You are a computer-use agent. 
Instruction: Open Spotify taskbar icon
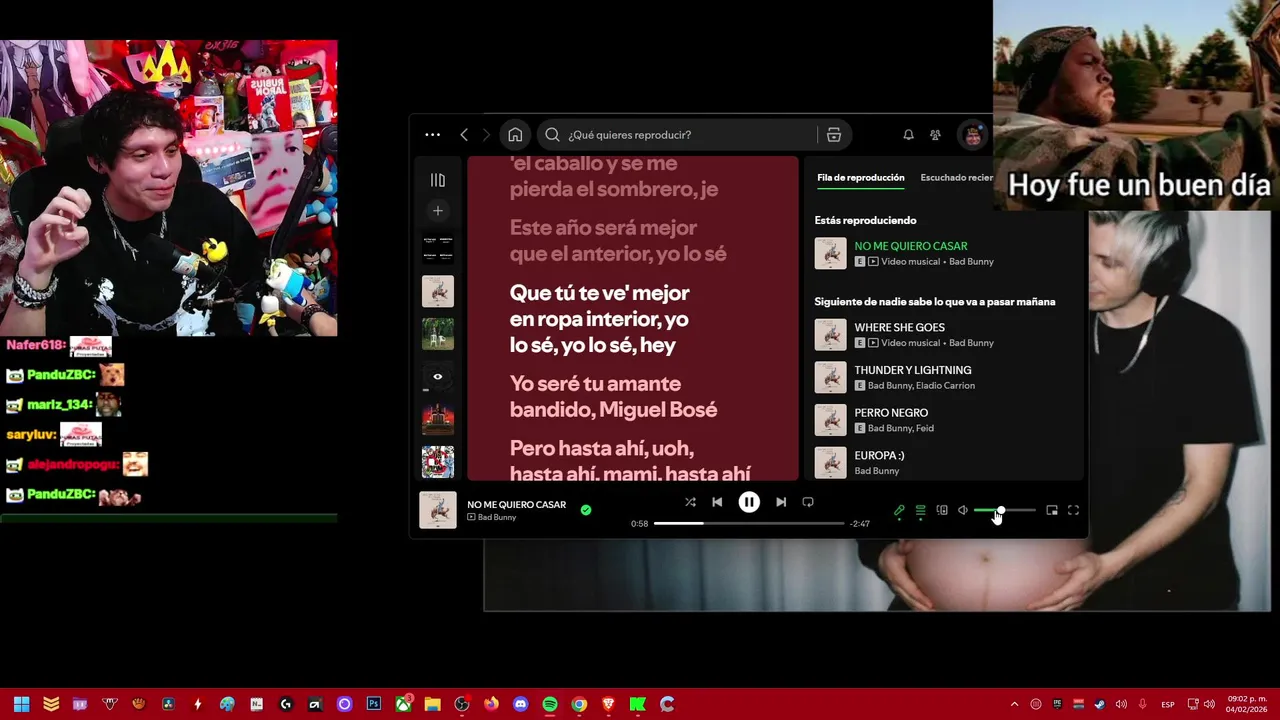click(x=549, y=704)
